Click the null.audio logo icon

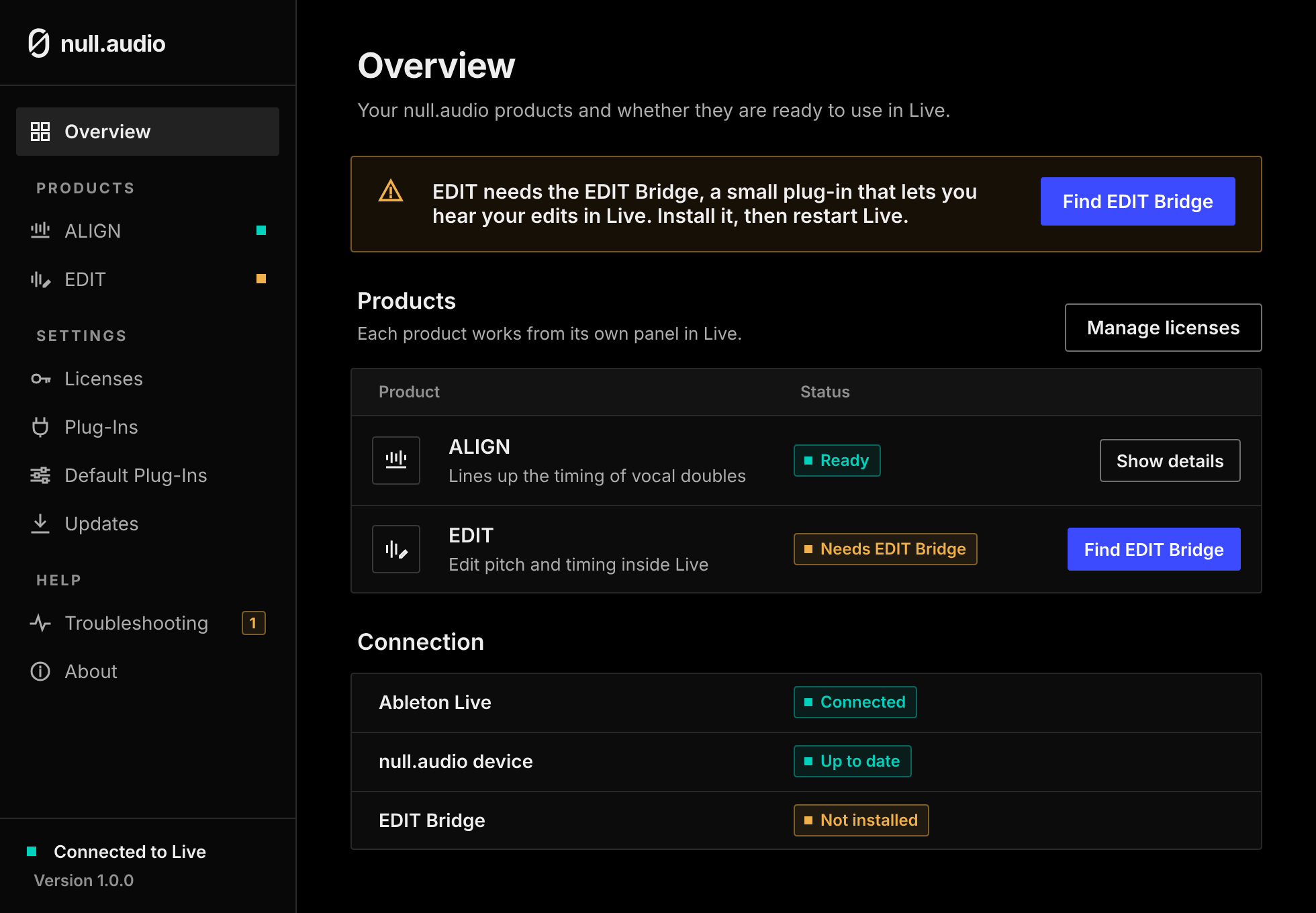point(39,44)
